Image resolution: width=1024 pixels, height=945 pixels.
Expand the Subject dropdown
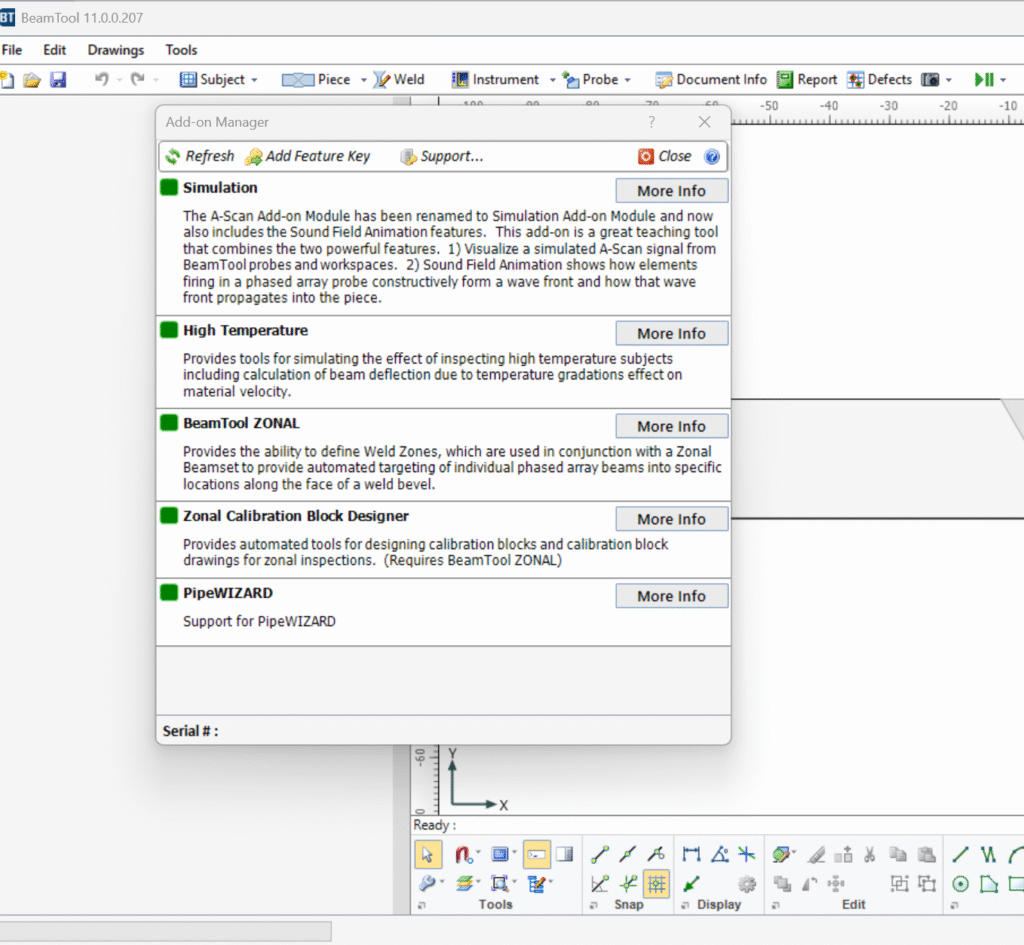tap(254, 79)
